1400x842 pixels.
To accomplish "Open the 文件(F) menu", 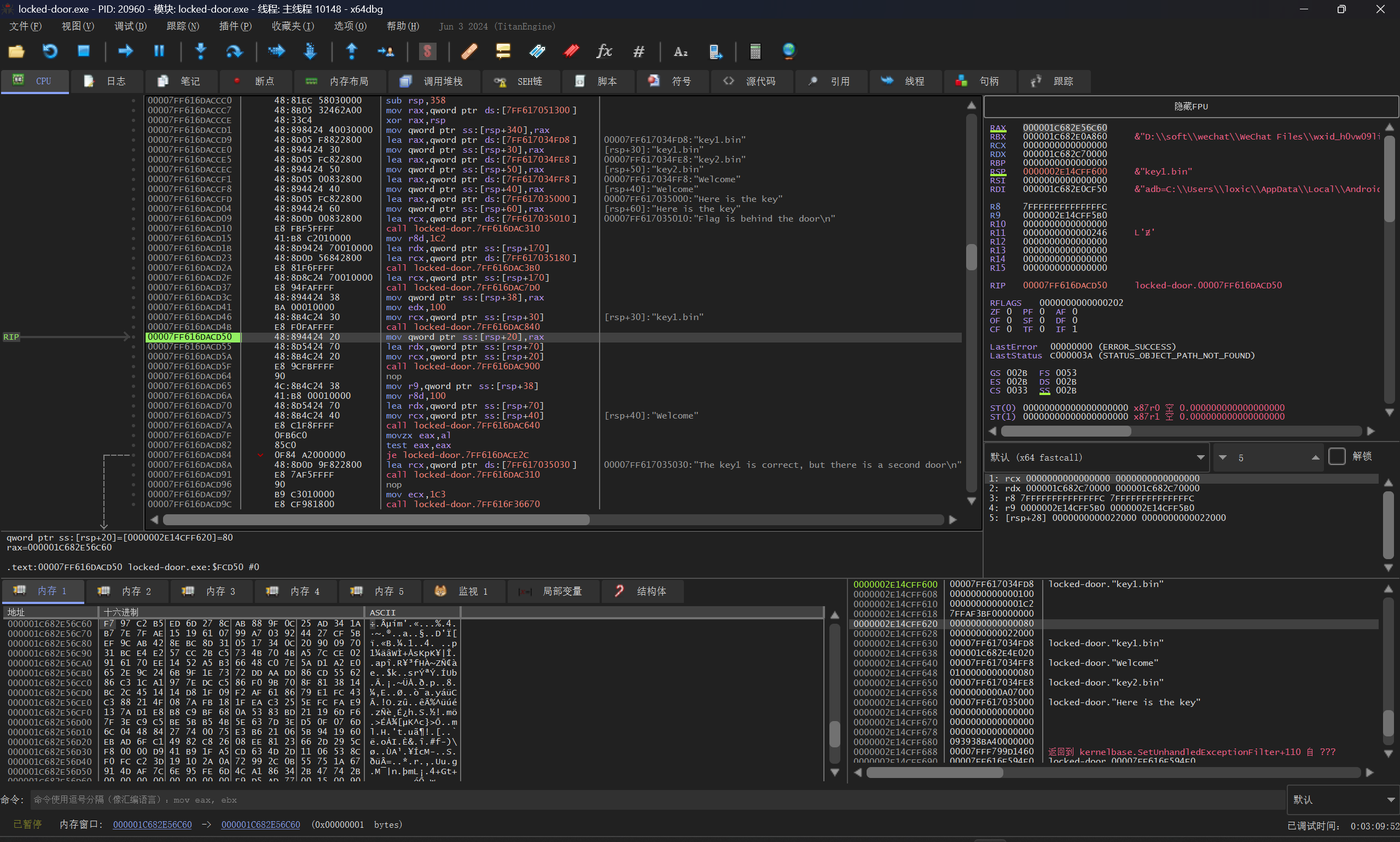I will coord(26,26).
